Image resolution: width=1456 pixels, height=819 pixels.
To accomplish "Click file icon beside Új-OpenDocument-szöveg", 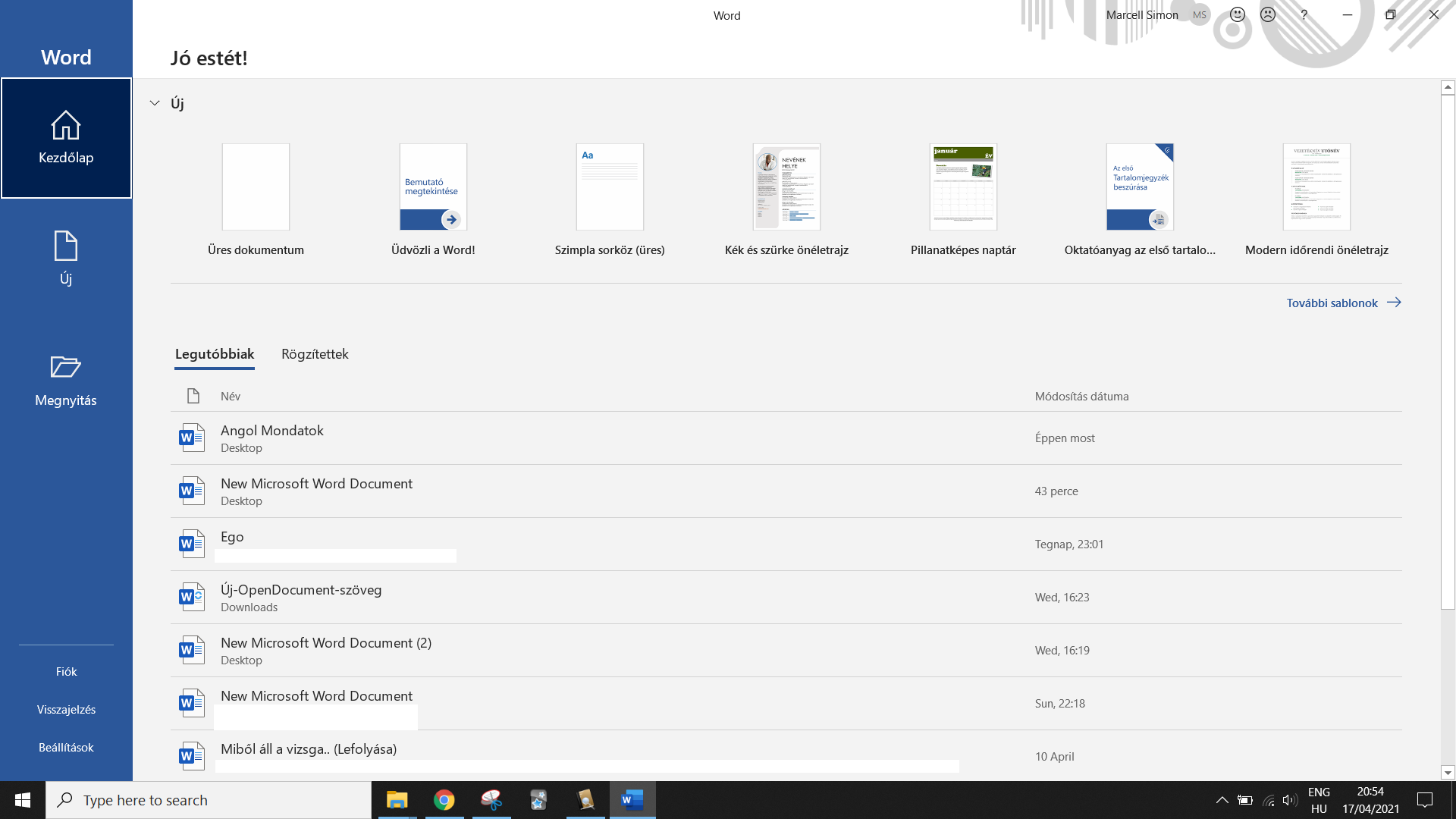I will pyautogui.click(x=192, y=597).
